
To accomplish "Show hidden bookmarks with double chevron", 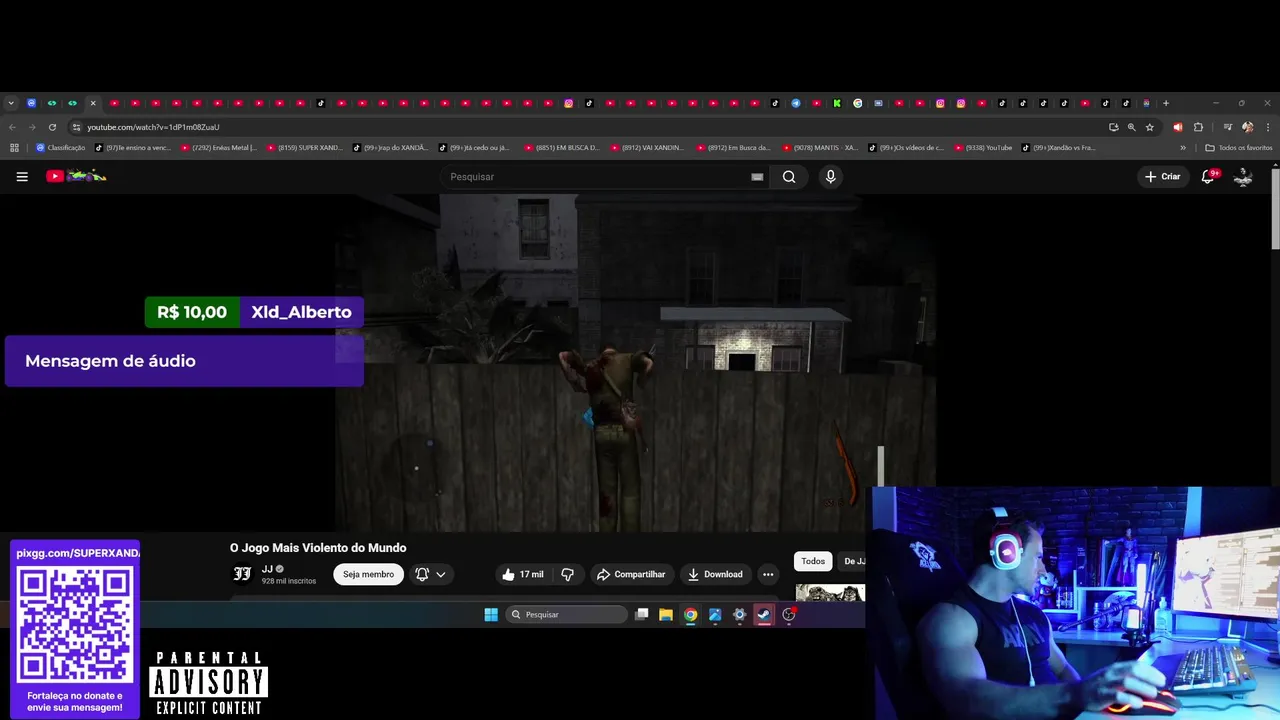I will (x=1183, y=148).
